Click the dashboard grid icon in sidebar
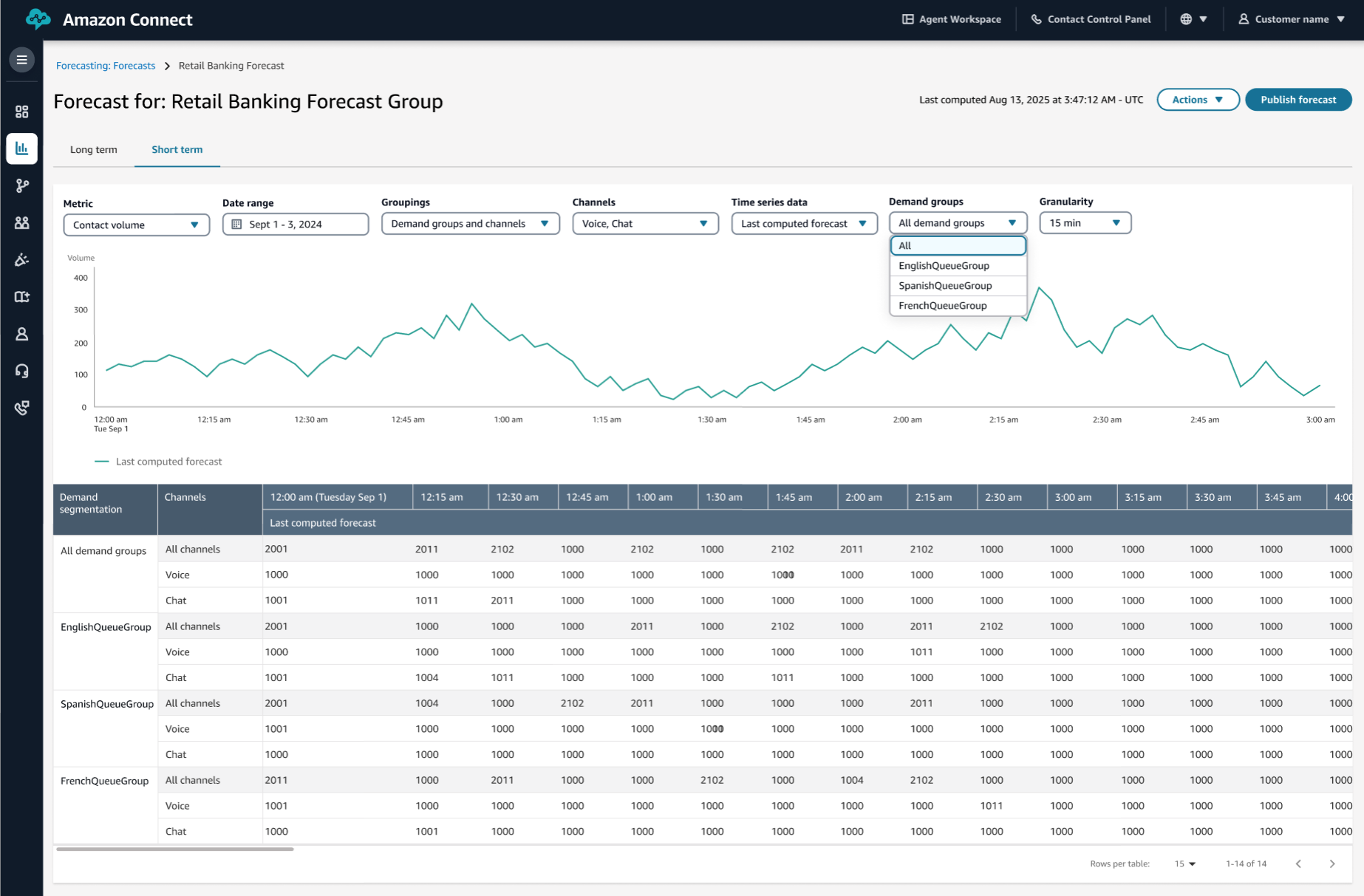Image resolution: width=1364 pixels, height=896 pixels. pyautogui.click(x=21, y=112)
